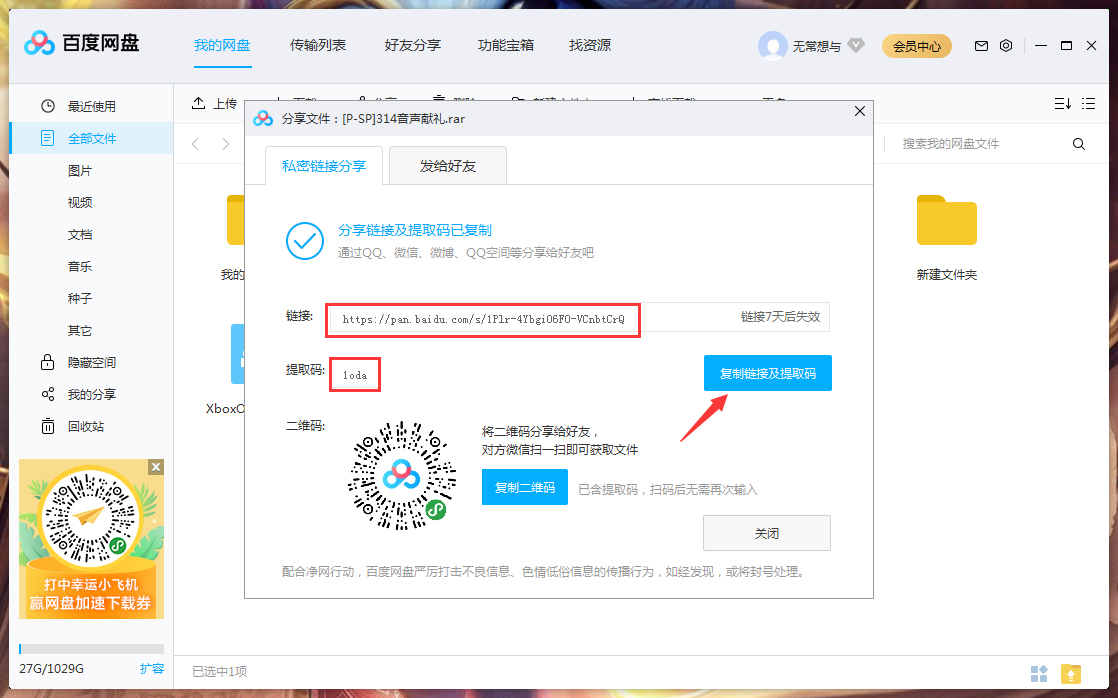Expand the user account dropdown arrow
This screenshot has height=698, width=1118.
(855, 45)
